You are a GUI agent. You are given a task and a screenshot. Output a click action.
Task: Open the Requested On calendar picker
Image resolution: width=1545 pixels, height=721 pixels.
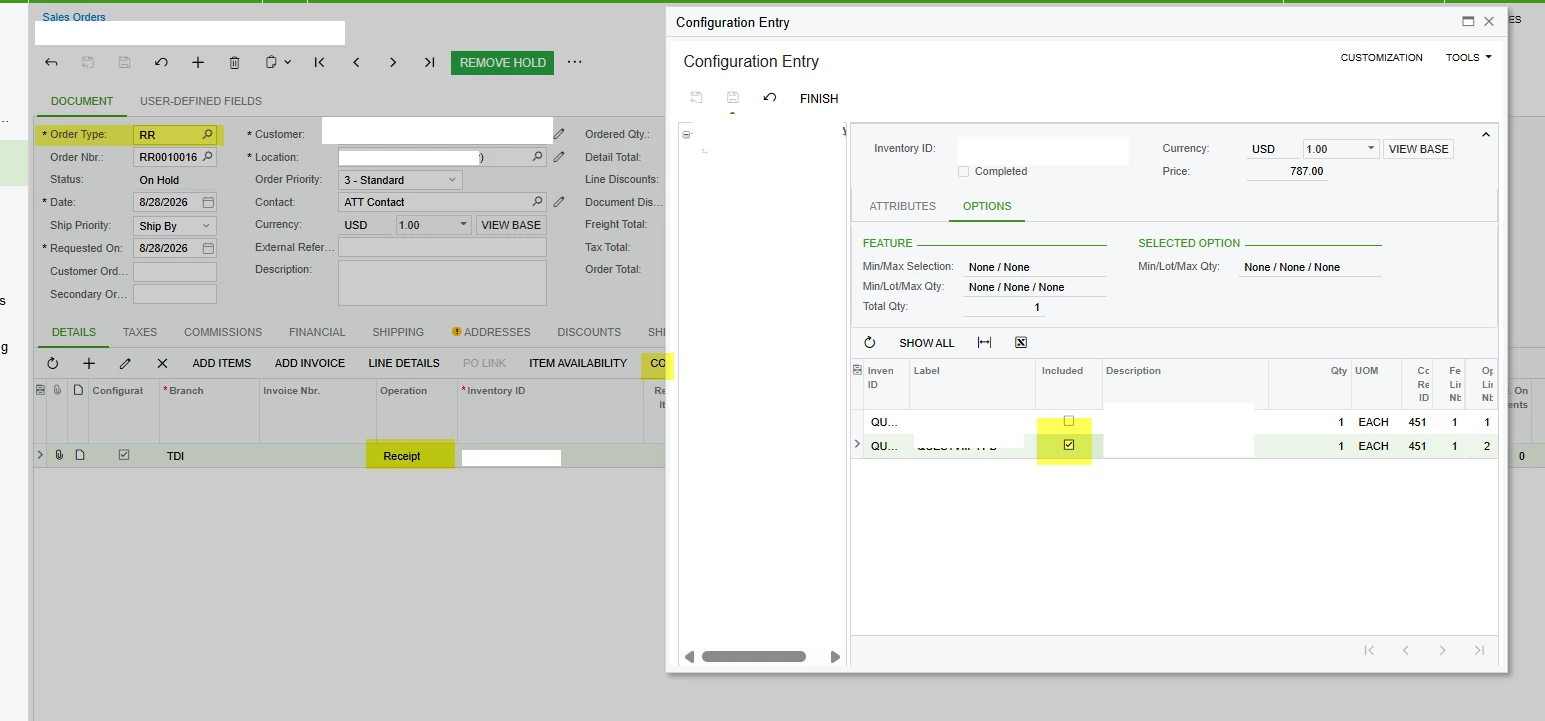[x=208, y=248]
